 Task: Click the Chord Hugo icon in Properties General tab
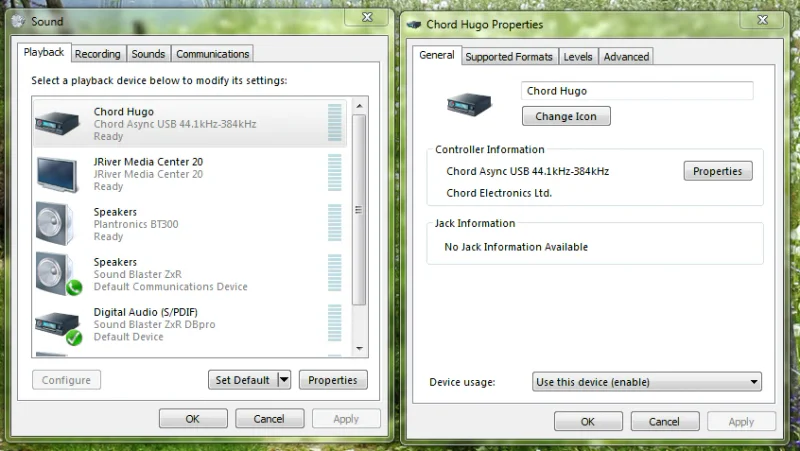(469, 104)
